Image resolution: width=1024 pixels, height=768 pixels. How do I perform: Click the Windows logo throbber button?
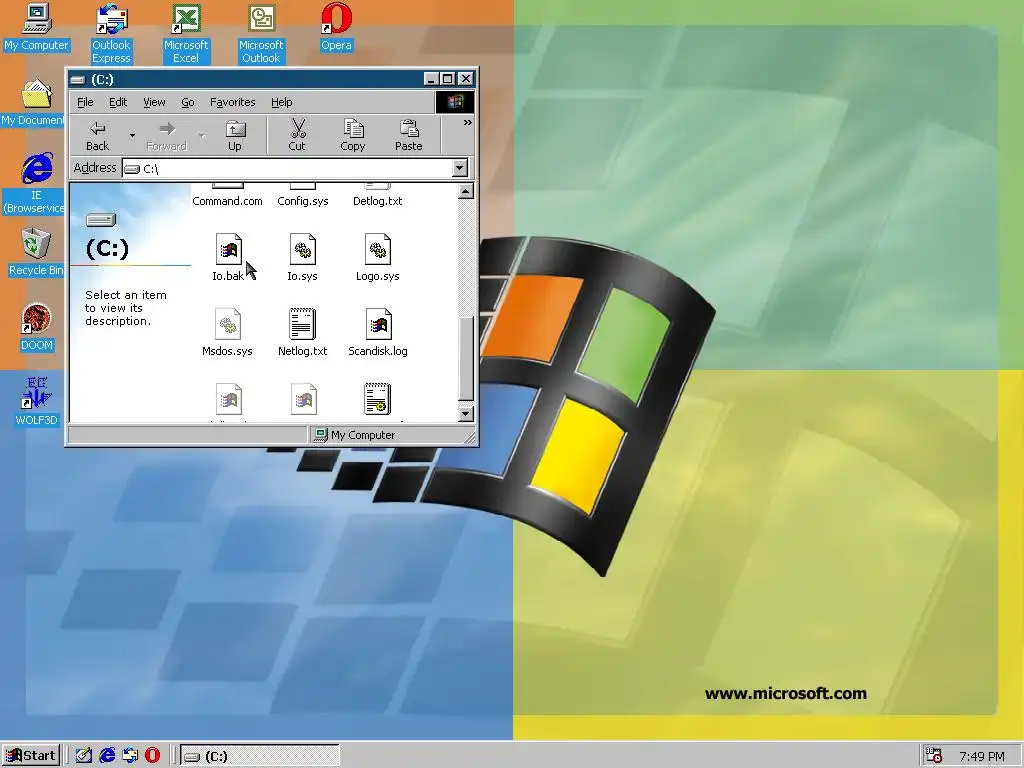pos(455,102)
